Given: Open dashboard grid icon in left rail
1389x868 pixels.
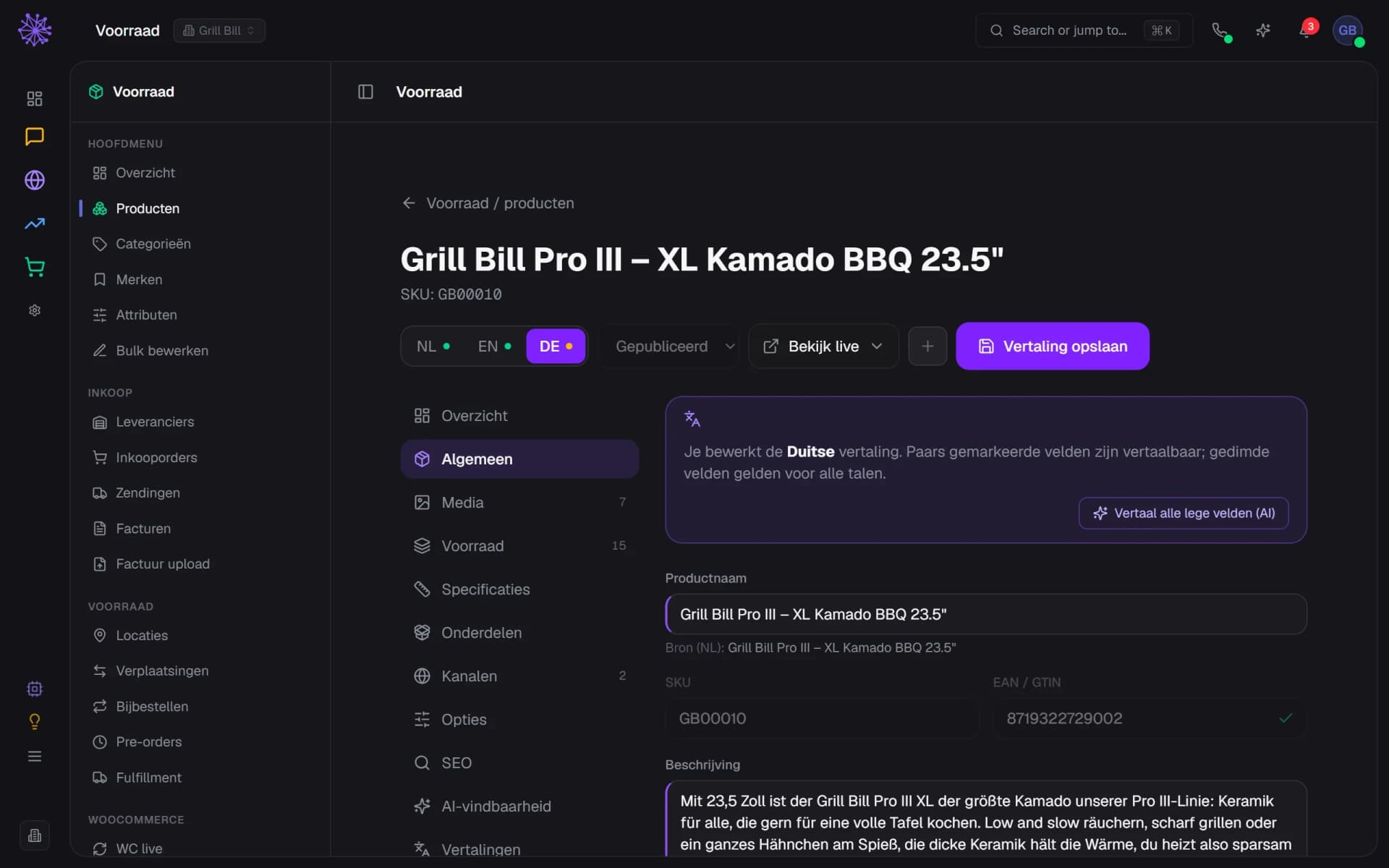Looking at the screenshot, I should coord(35,98).
